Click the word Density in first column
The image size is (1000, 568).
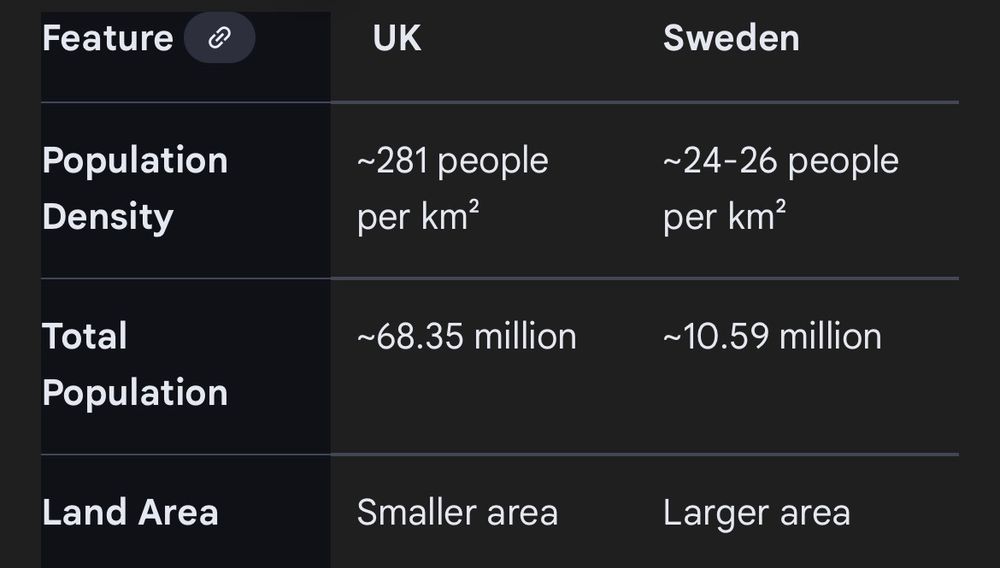click(108, 217)
